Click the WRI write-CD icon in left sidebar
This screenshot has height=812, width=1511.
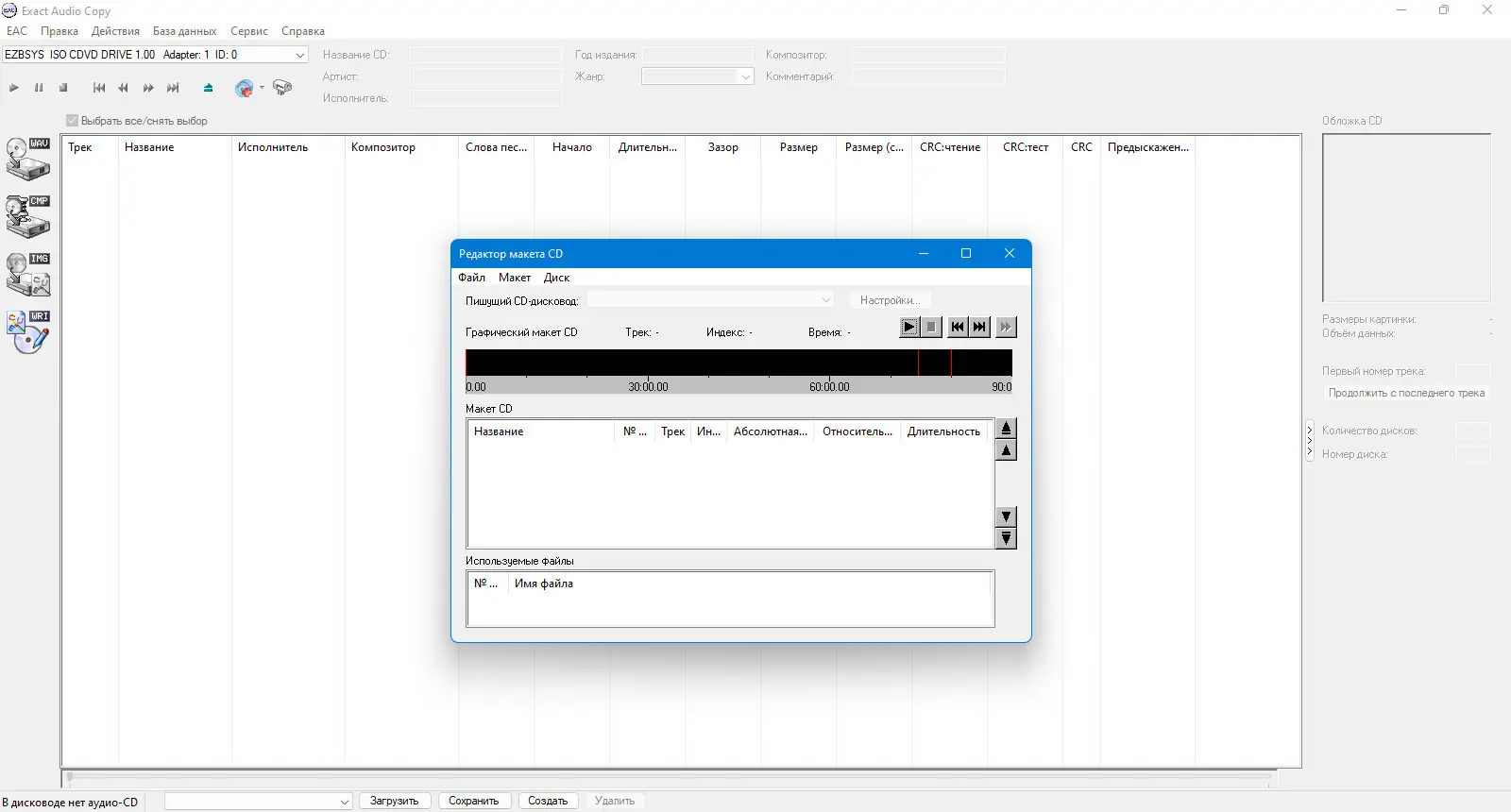point(28,331)
